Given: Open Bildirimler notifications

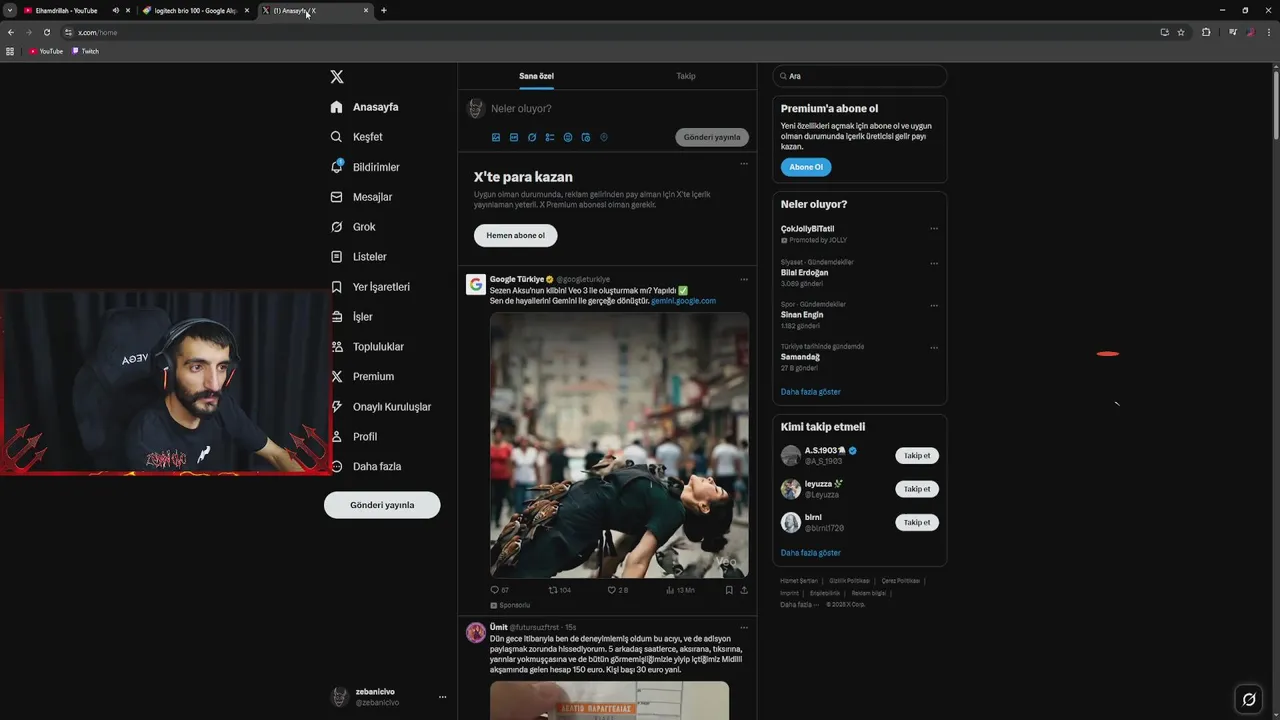Looking at the screenshot, I should 365,167.
